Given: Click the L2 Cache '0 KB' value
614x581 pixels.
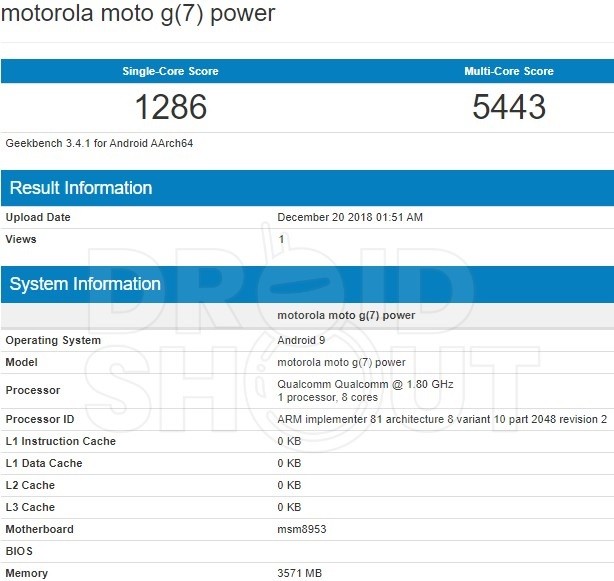Looking at the screenshot, I should tap(289, 485).
